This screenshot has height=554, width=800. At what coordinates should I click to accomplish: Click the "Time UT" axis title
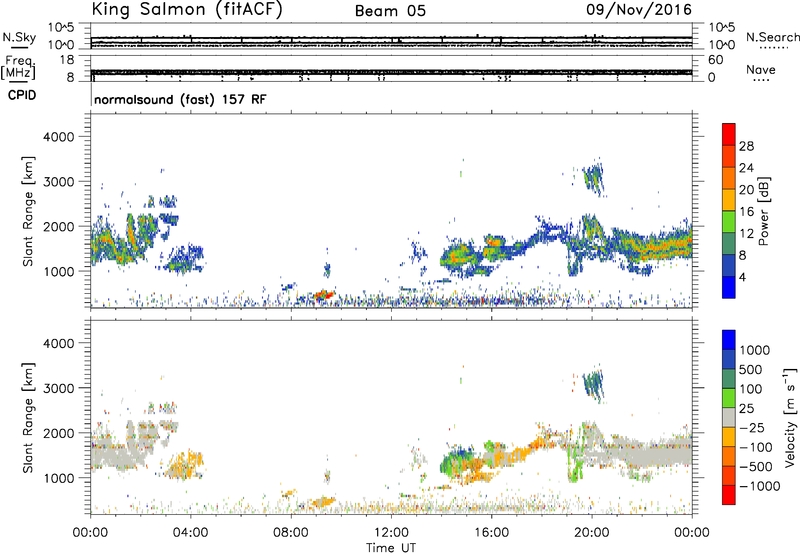click(391, 548)
